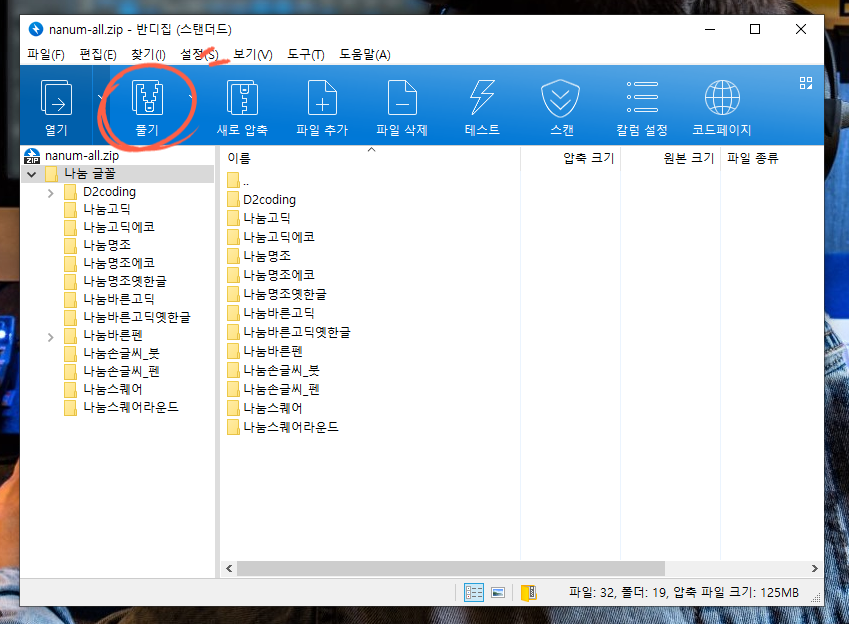Collapse the 나눔 글꼴 tree node
Image resolution: width=849 pixels, height=624 pixels.
[x=31, y=174]
